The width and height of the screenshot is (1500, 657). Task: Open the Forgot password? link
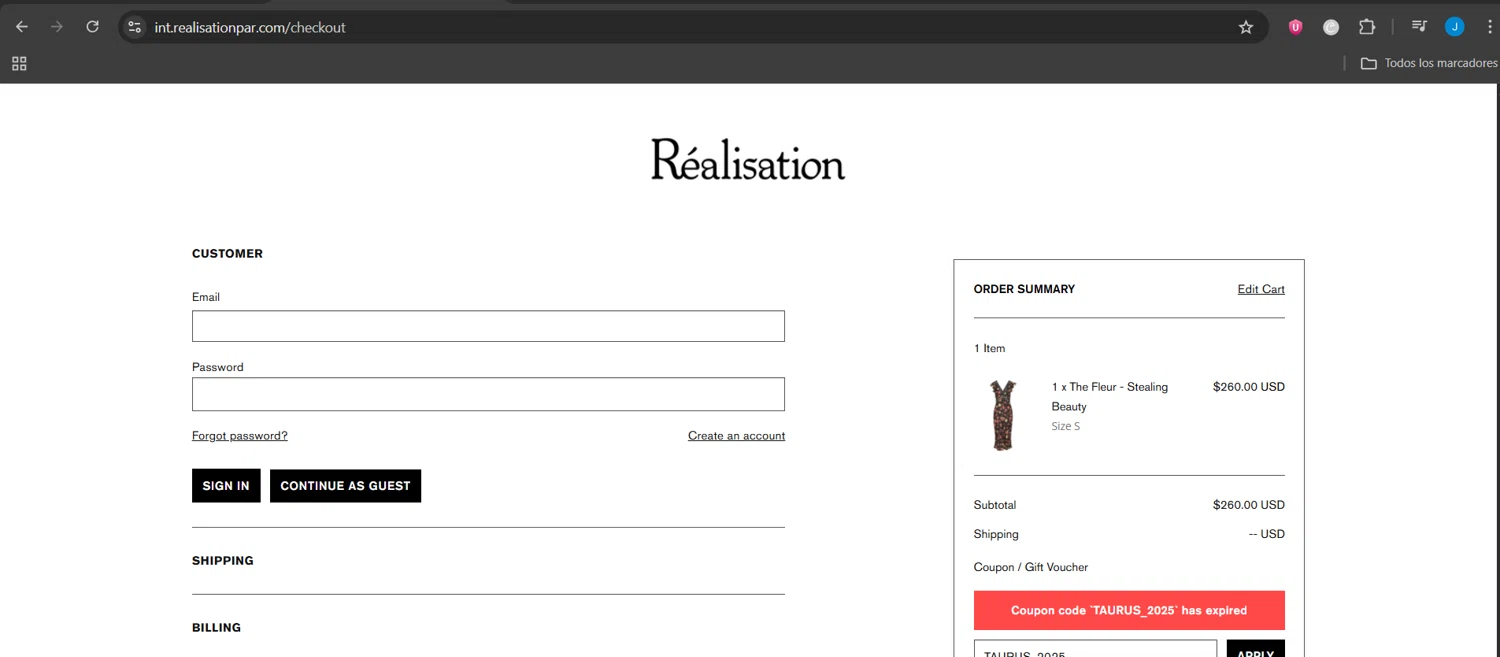240,436
